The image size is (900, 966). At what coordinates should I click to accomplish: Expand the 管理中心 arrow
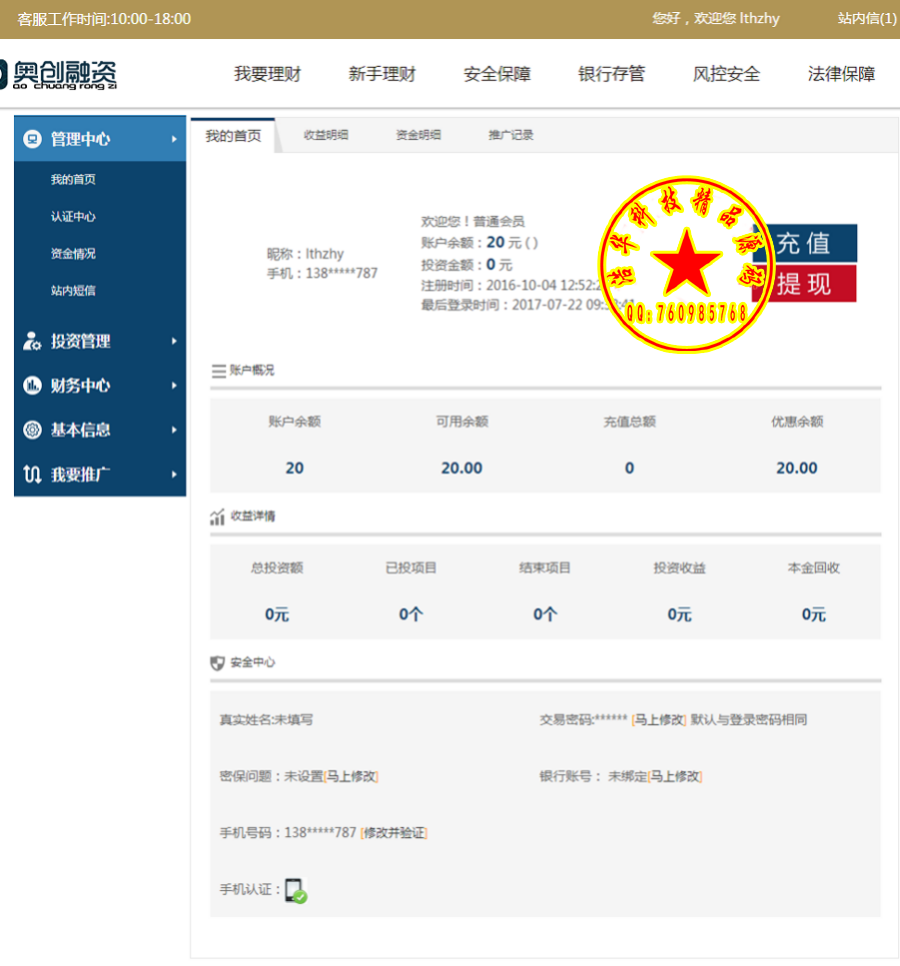click(174, 139)
